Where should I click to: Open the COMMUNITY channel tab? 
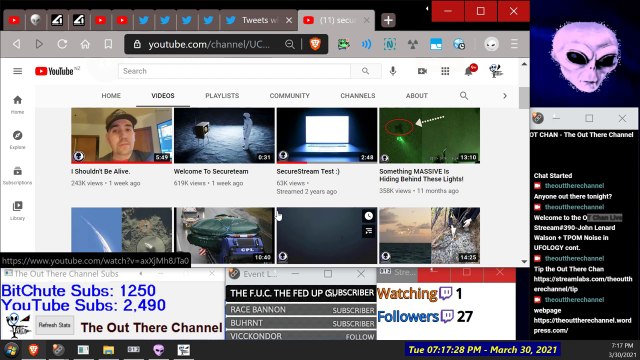tap(289, 96)
